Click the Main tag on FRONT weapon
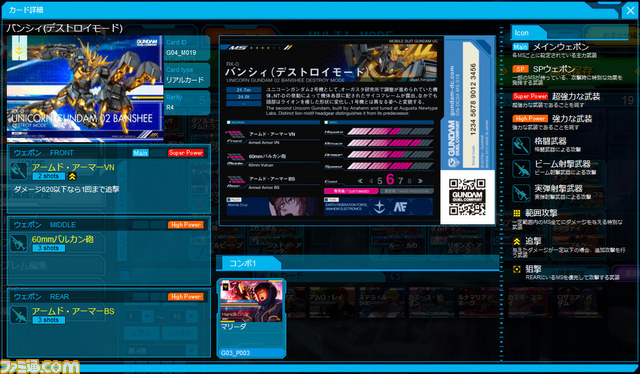 coord(140,153)
